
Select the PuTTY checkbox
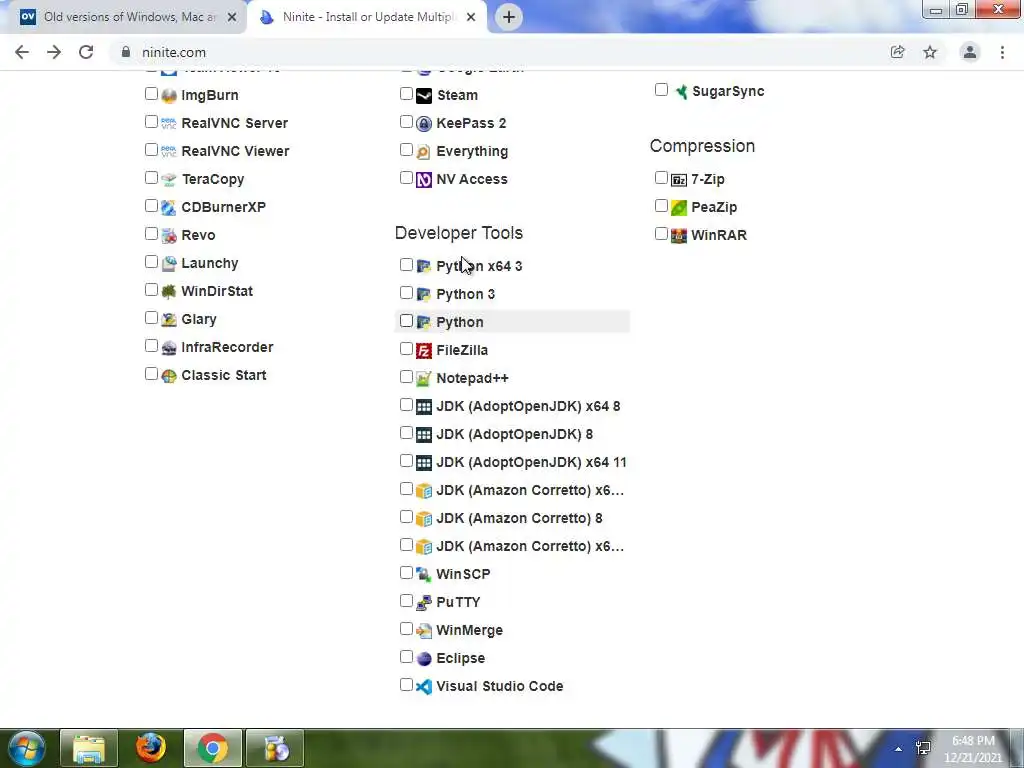tap(406, 601)
